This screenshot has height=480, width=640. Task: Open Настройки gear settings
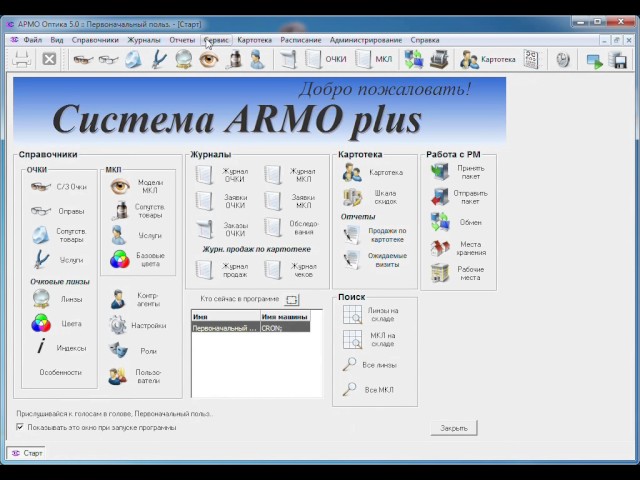[x=137, y=325]
